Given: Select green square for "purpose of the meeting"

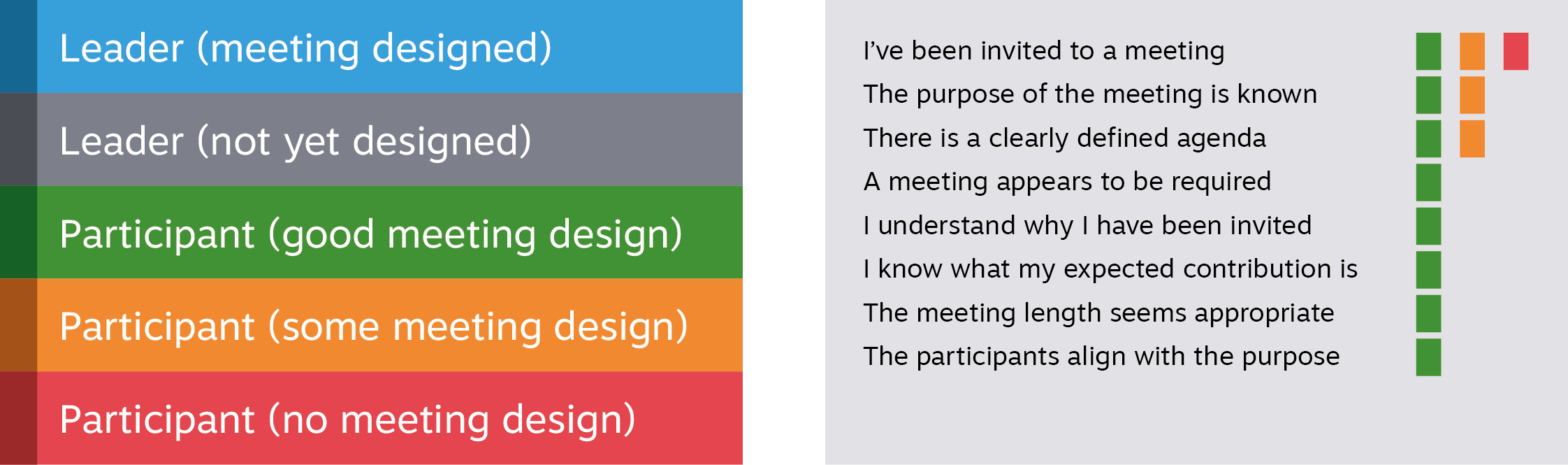Looking at the screenshot, I should (x=1428, y=95).
